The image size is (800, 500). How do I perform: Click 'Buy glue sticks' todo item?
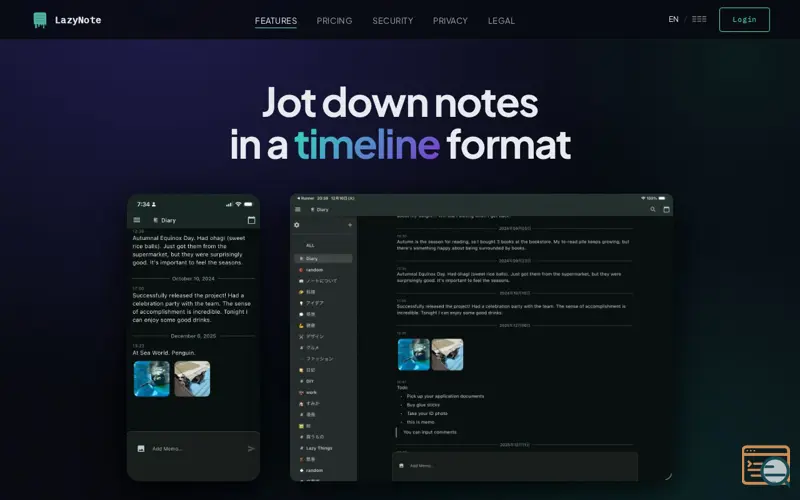pyautogui.click(x=423, y=405)
